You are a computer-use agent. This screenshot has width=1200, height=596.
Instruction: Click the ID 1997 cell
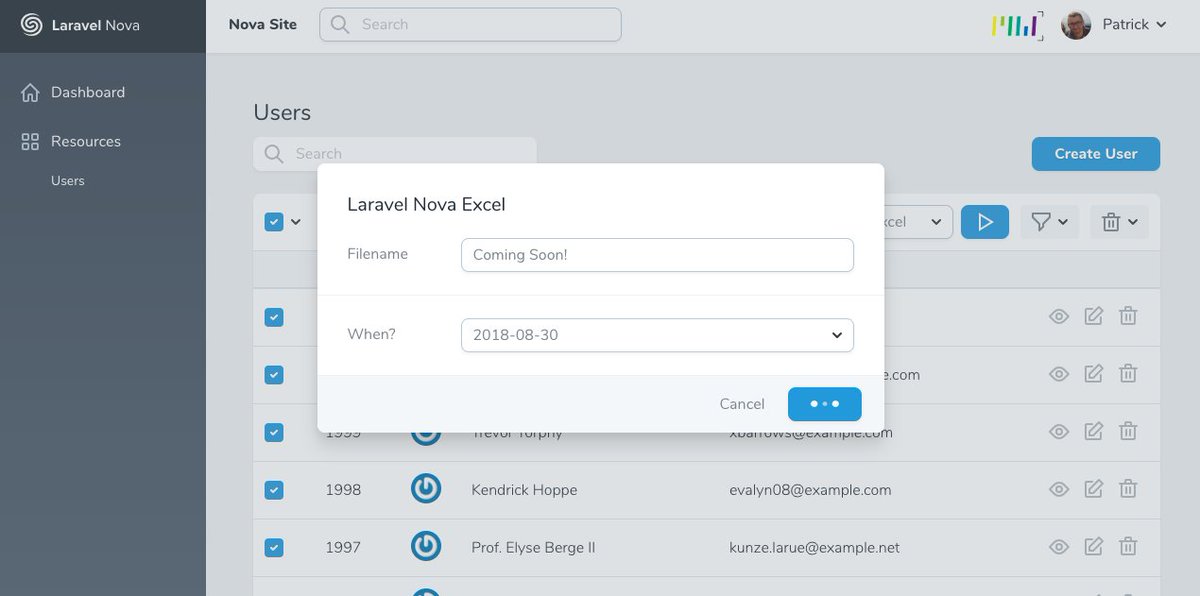coord(343,548)
